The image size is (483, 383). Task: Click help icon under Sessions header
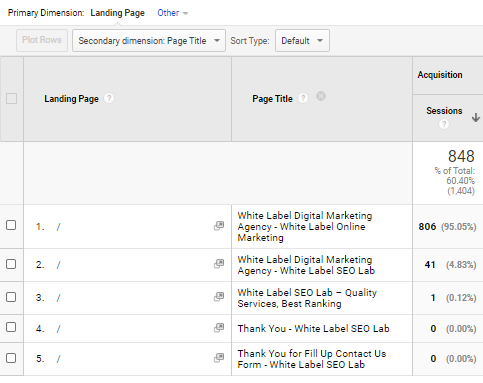(444, 124)
